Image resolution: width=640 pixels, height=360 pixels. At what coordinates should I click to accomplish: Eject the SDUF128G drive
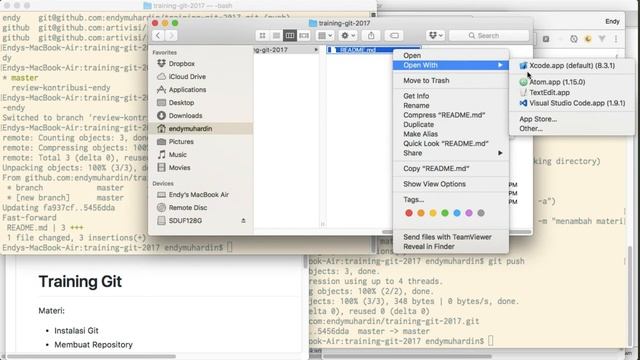tap(243, 221)
